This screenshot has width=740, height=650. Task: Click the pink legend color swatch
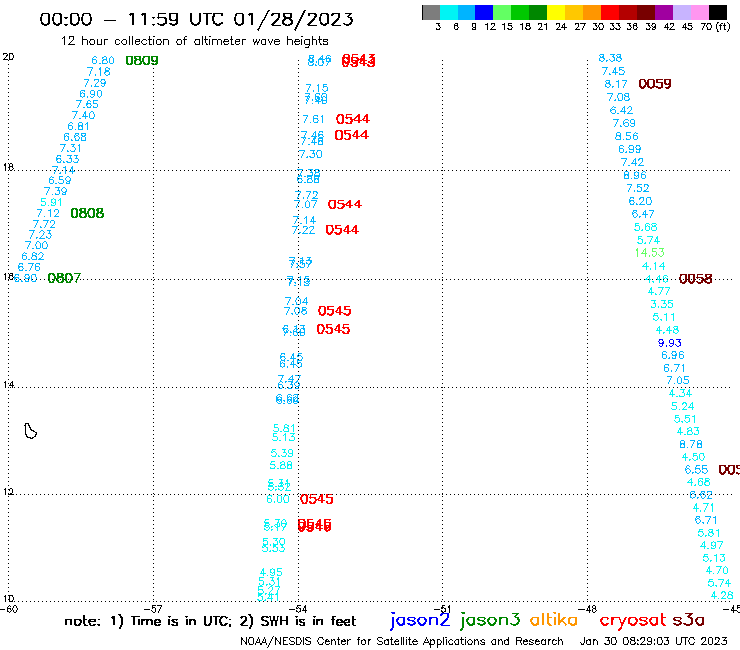point(699,12)
